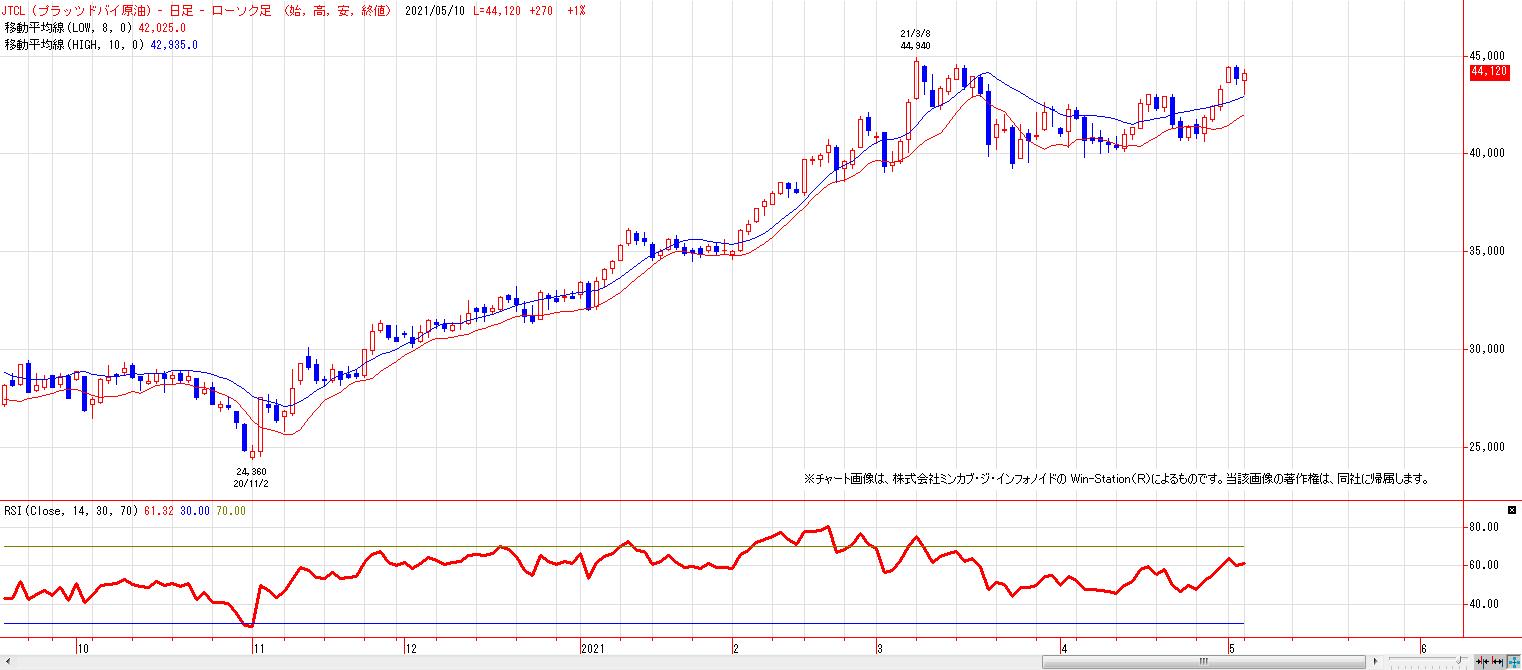Click the 25,000 price axis label
Image resolution: width=1522 pixels, height=670 pixels.
[x=1486, y=447]
